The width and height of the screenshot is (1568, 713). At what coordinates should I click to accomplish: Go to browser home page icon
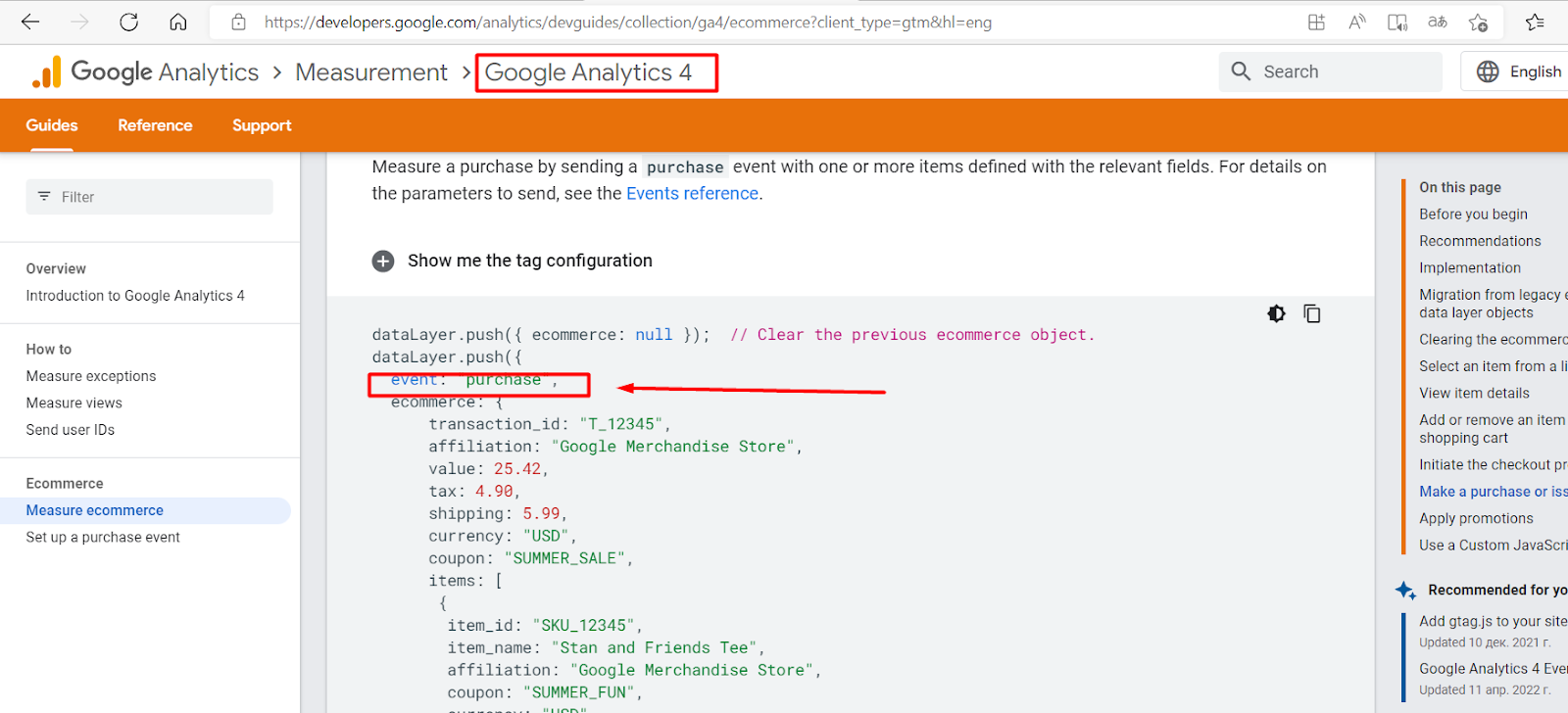pyautogui.click(x=178, y=22)
